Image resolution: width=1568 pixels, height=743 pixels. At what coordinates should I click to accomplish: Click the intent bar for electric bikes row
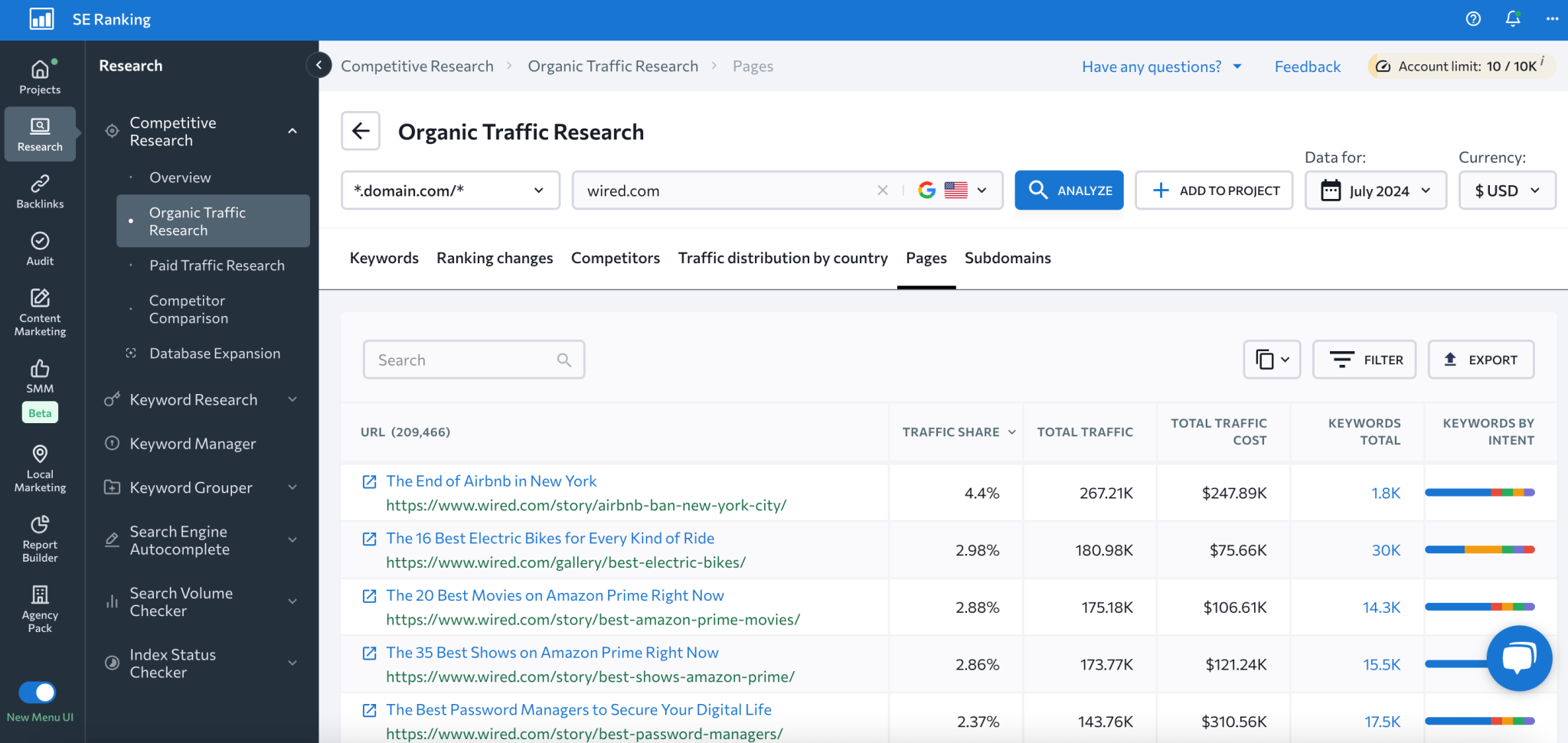tap(1479, 549)
